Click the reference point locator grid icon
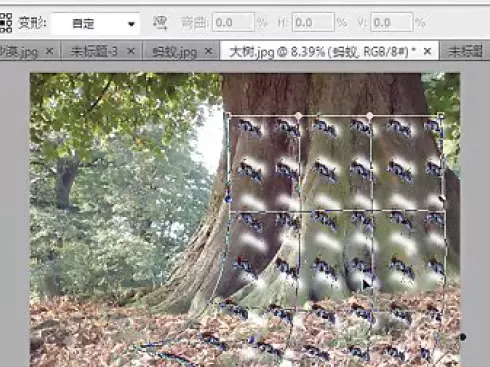 coord(6,23)
